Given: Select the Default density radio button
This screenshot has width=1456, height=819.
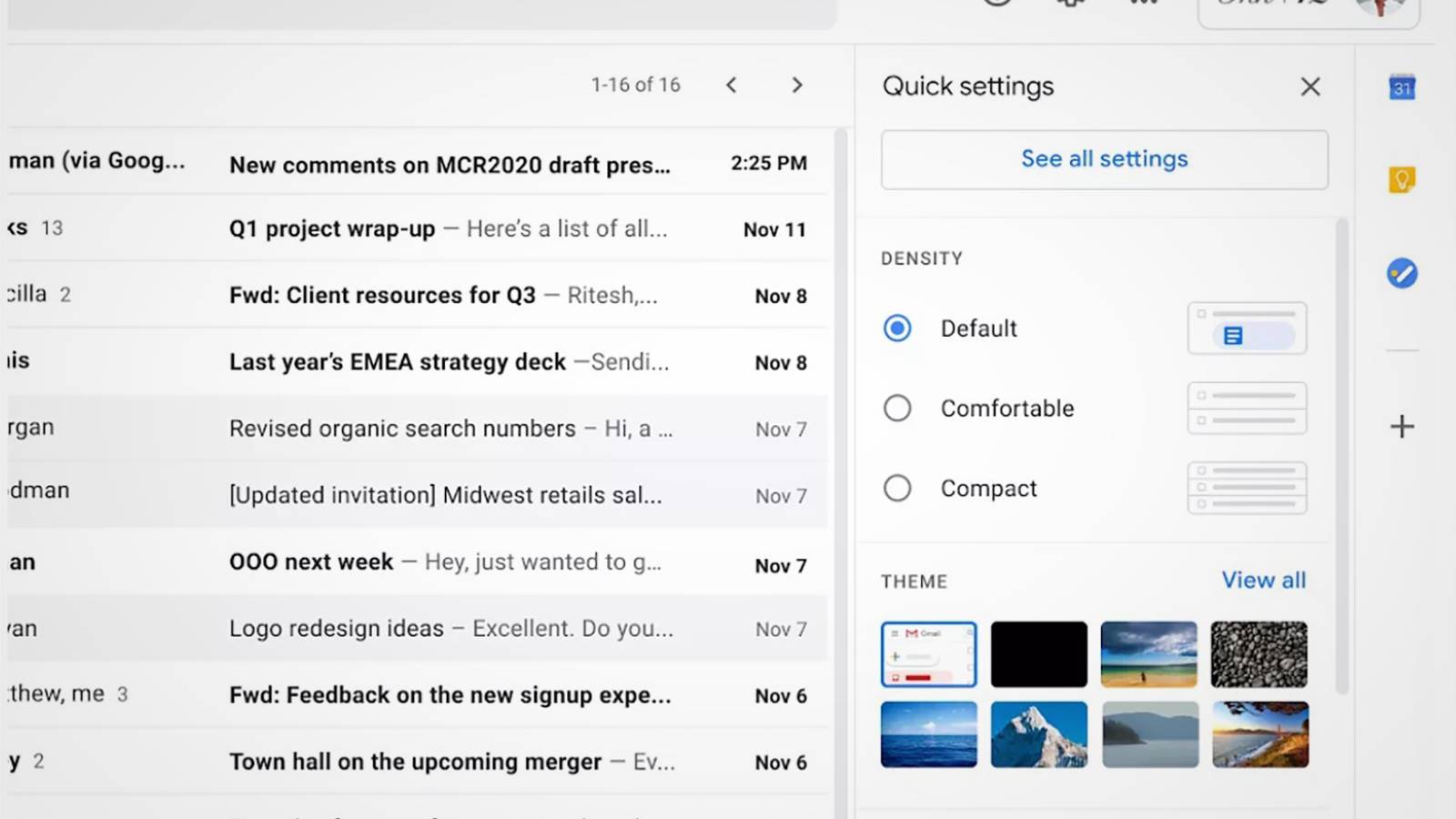Looking at the screenshot, I should click(897, 329).
